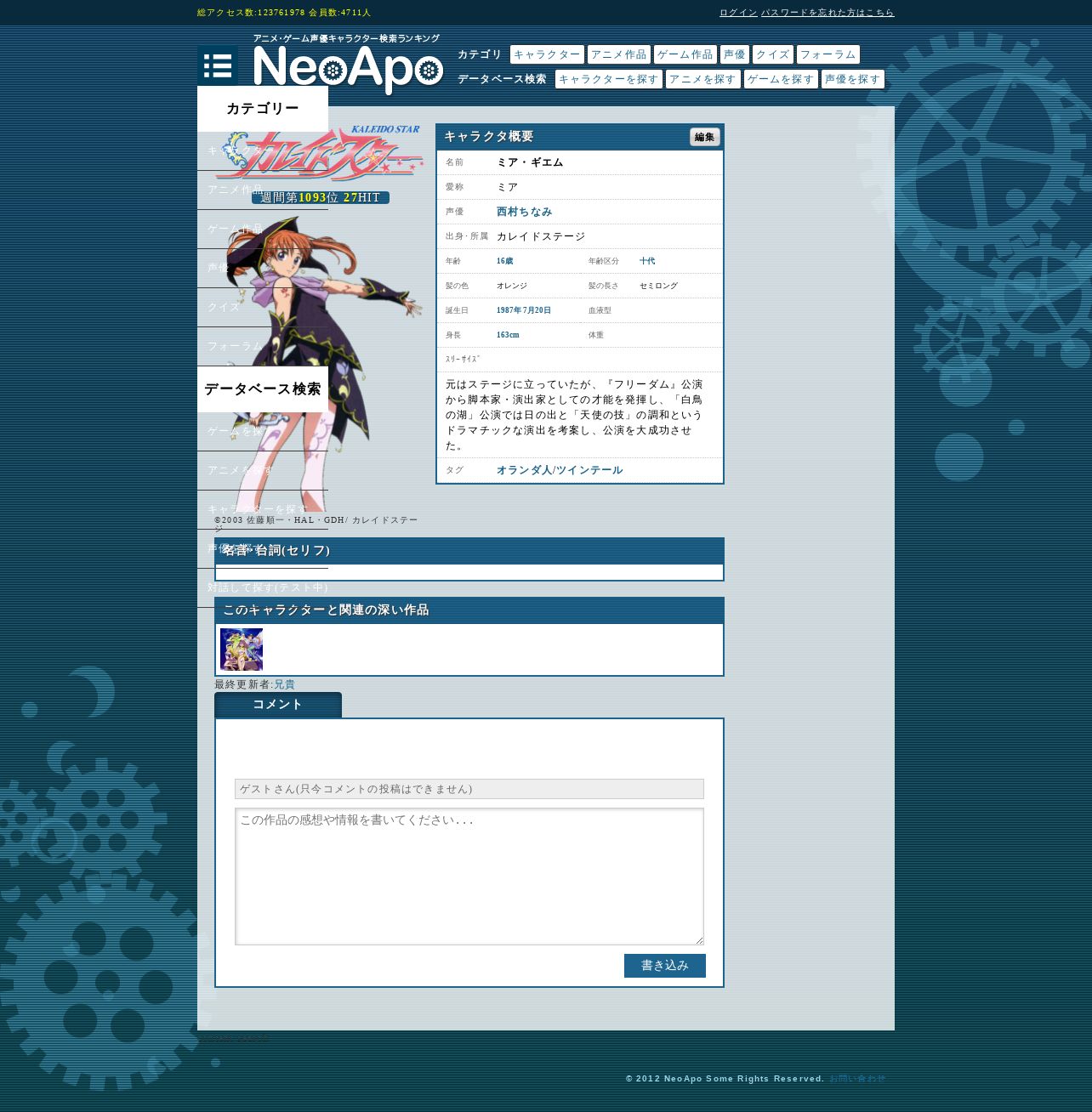The height and width of the screenshot is (1112, 1092).
Task: Click キャラクターを探す in the top search bar
Action: 609,79
